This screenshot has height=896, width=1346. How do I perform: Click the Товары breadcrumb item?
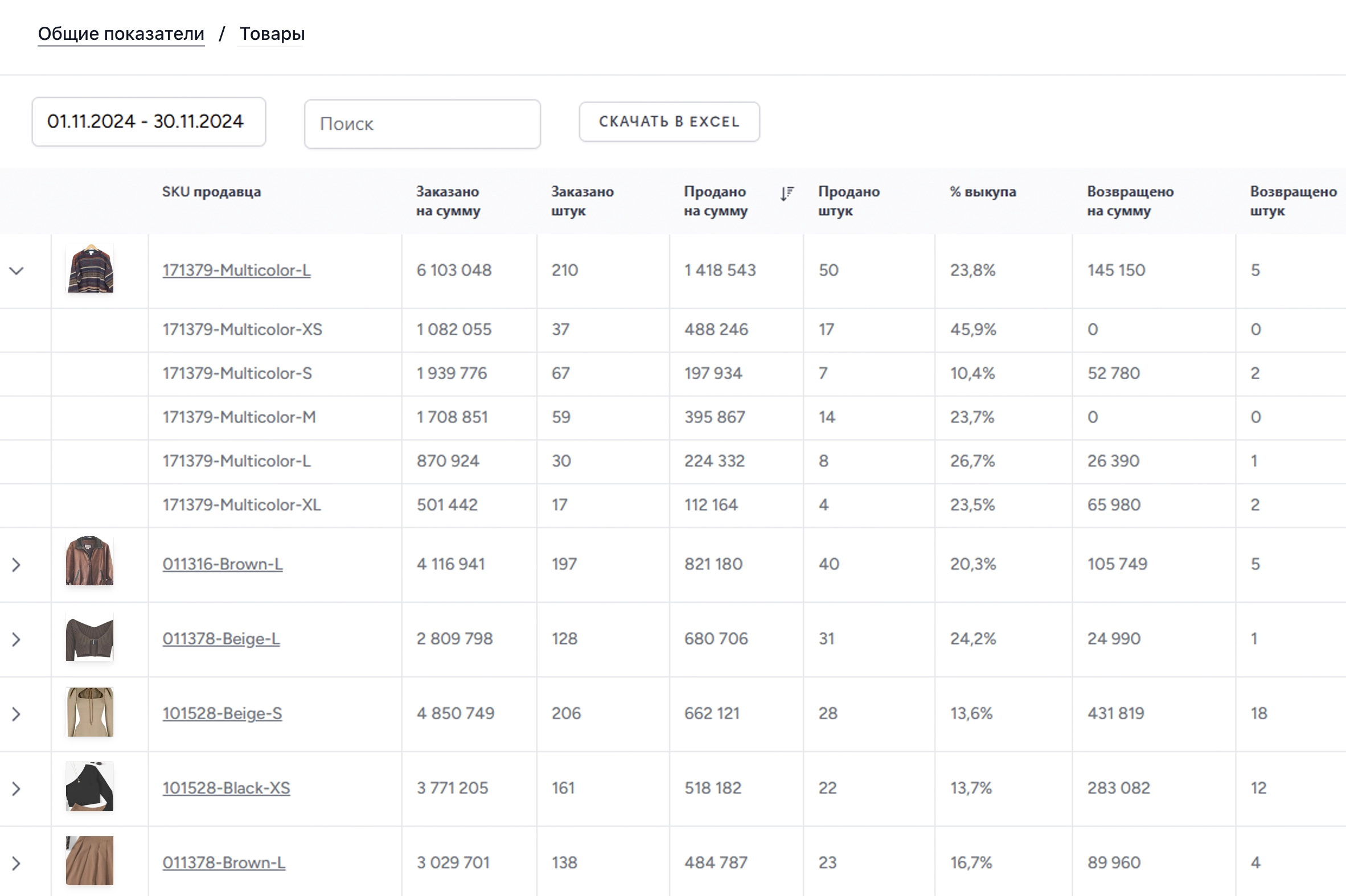pyautogui.click(x=272, y=34)
